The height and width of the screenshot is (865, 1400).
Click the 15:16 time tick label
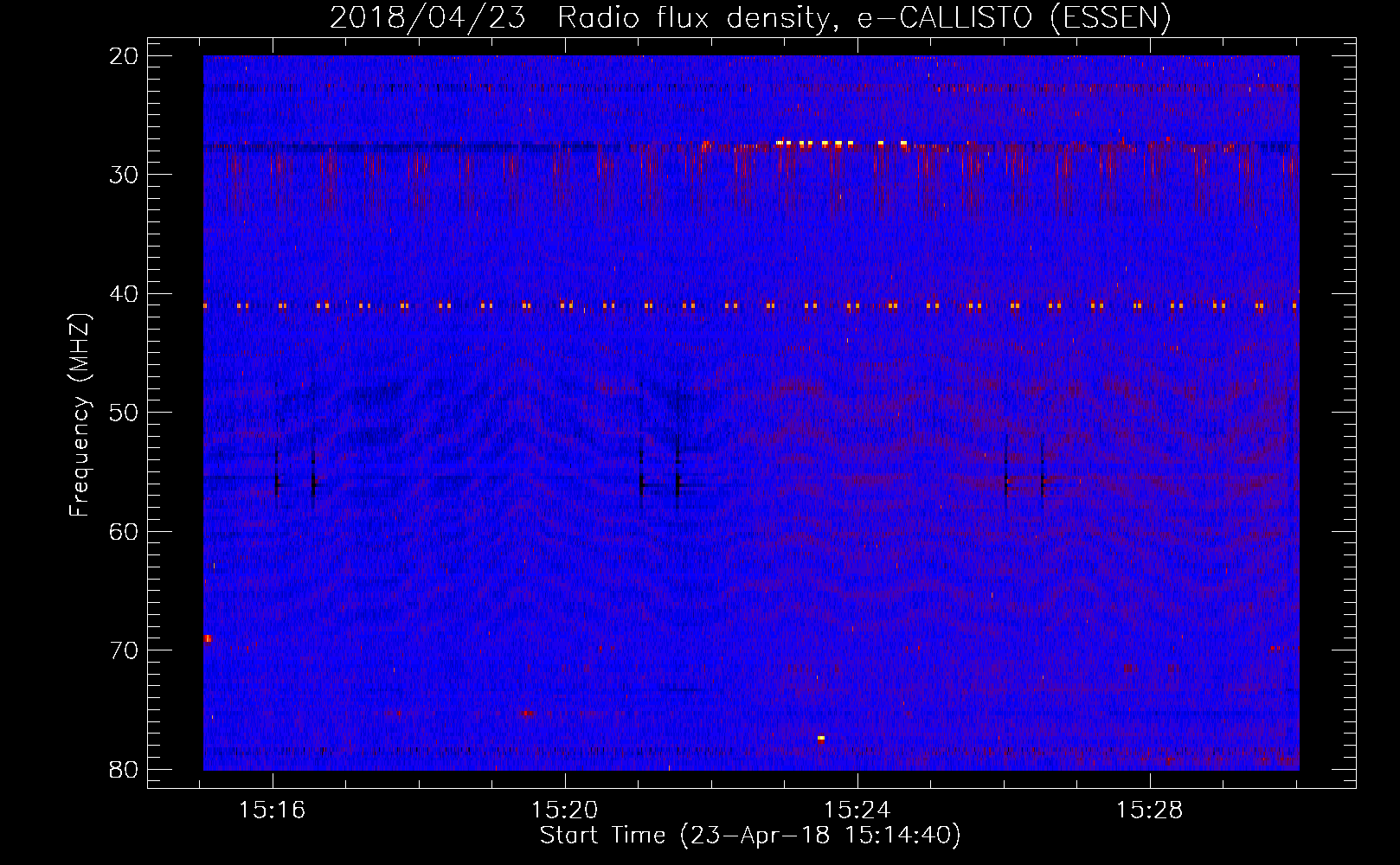click(x=273, y=811)
